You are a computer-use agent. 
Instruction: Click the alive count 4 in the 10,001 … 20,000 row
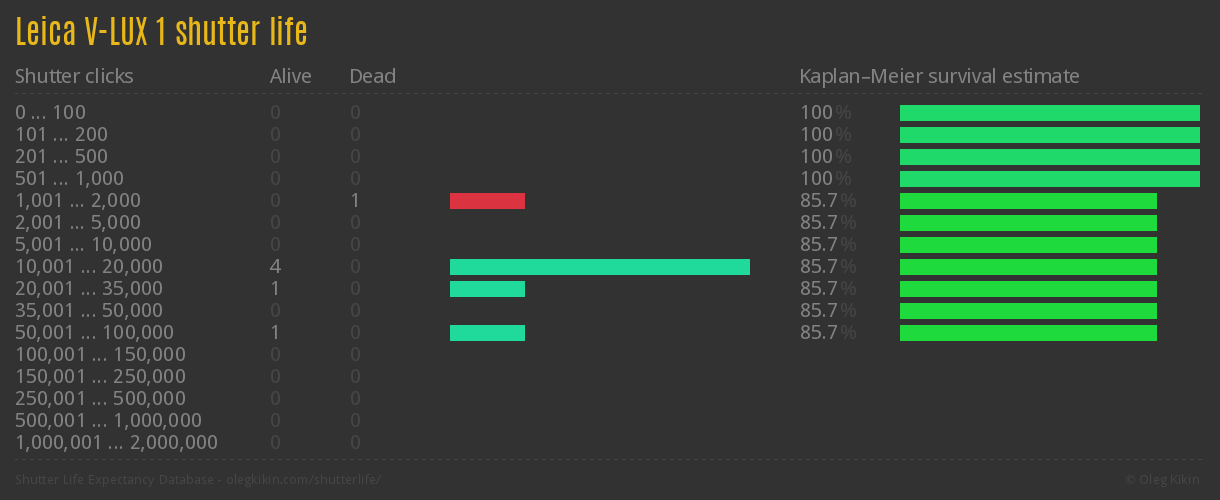coord(275,267)
